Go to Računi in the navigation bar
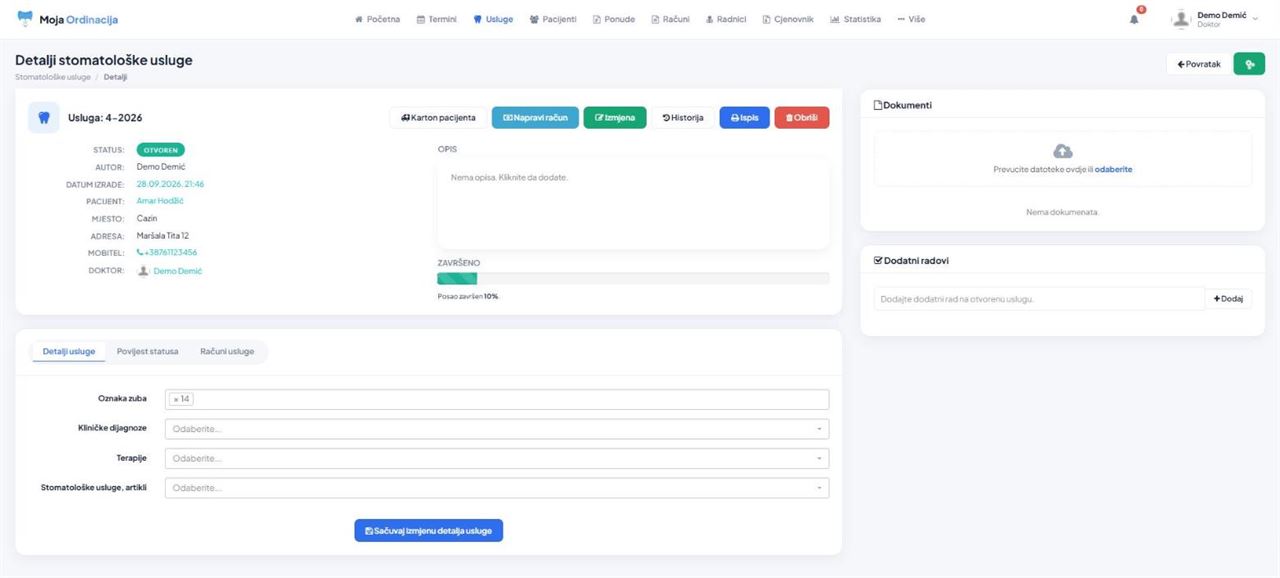 point(670,19)
